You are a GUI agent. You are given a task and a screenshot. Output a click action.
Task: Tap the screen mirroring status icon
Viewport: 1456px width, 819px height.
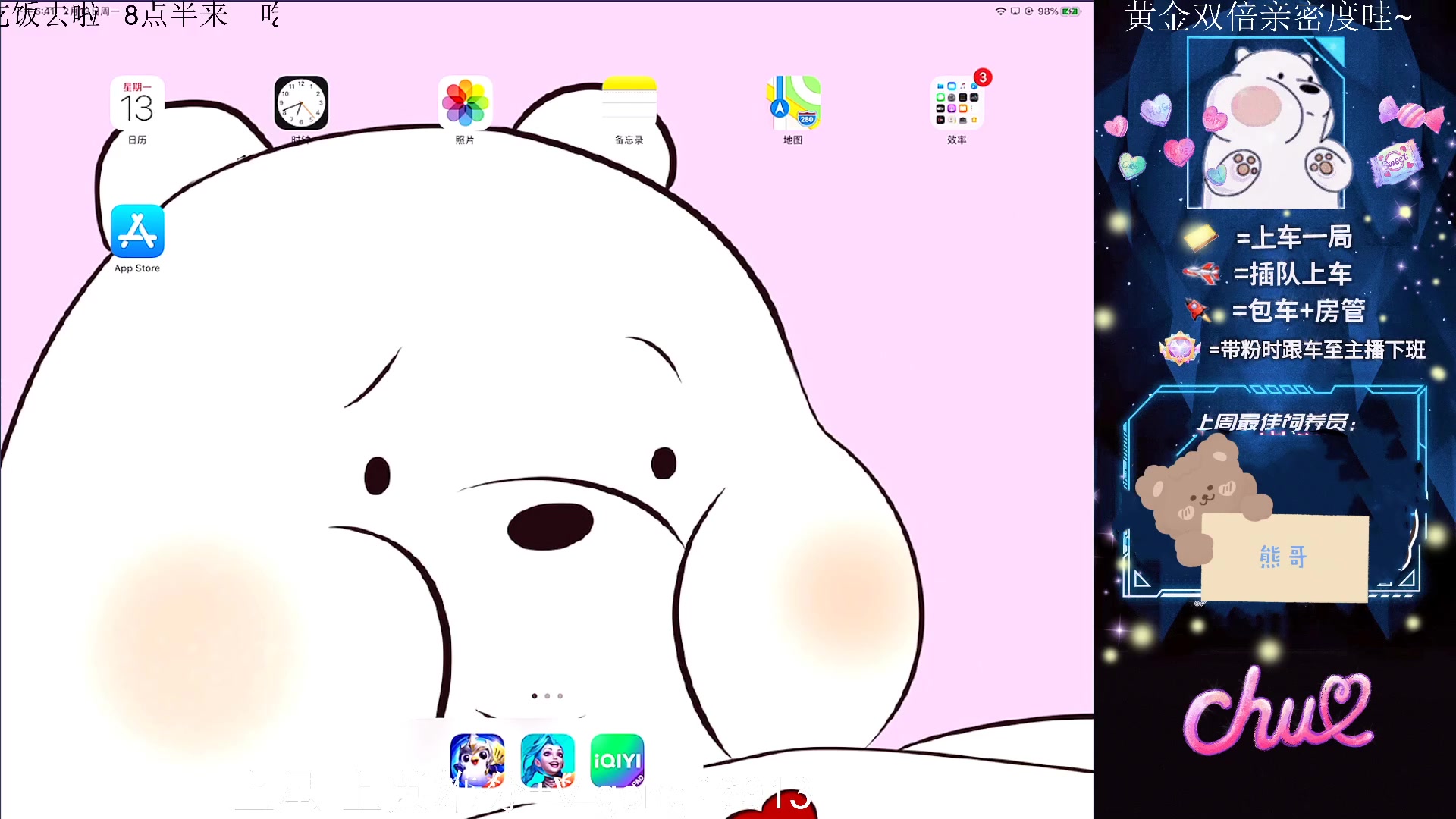[x=1015, y=11]
